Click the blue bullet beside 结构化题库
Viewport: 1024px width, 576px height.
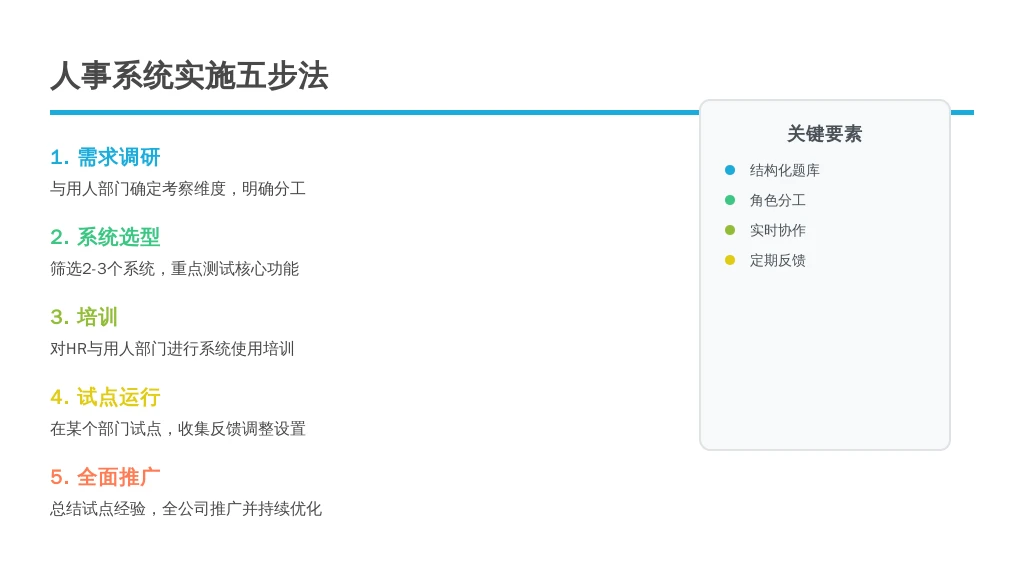[730, 170]
